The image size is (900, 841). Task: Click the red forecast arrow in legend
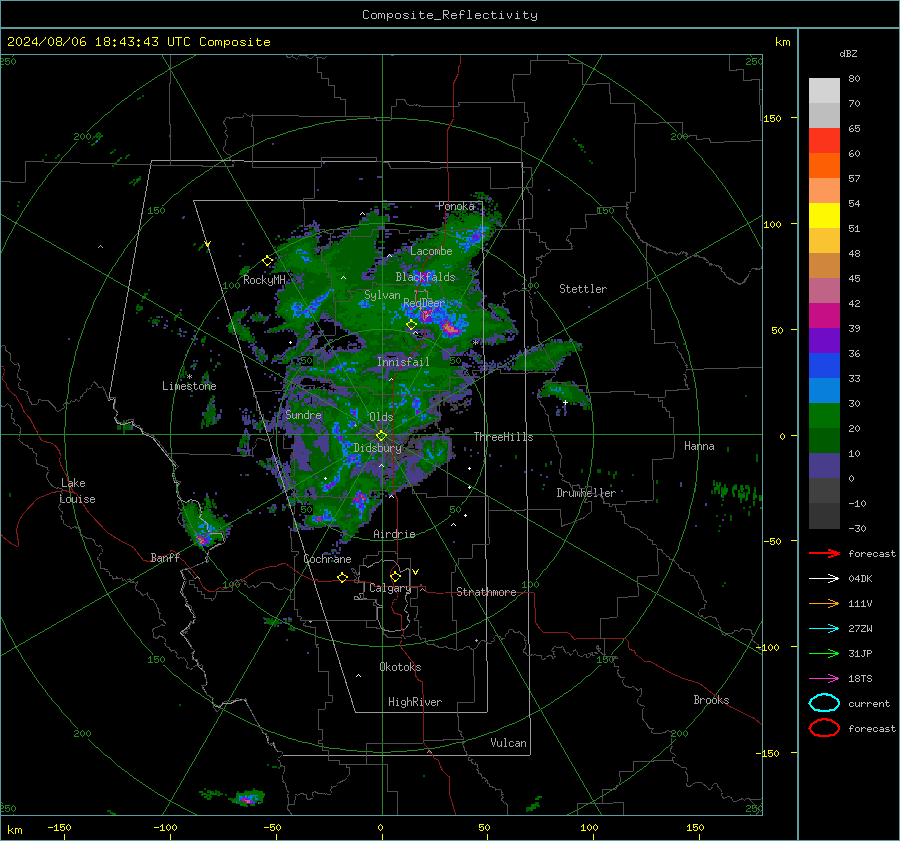pos(824,553)
